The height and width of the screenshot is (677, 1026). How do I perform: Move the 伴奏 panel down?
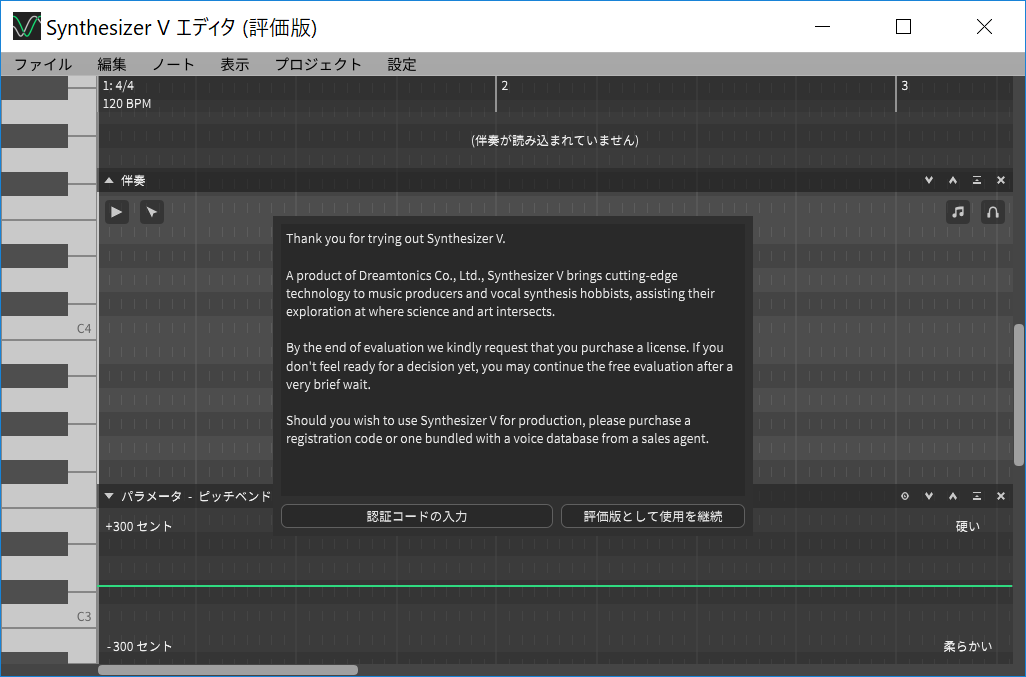[929, 180]
